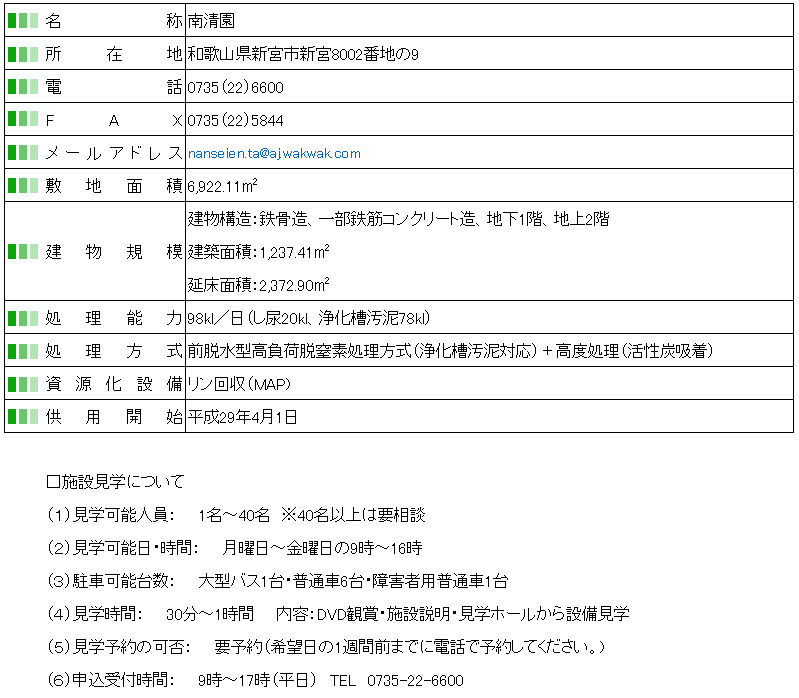This screenshot has width=799, height=698.
Task: Click the 平成29年4月1日 start date text
Action: 242,417
